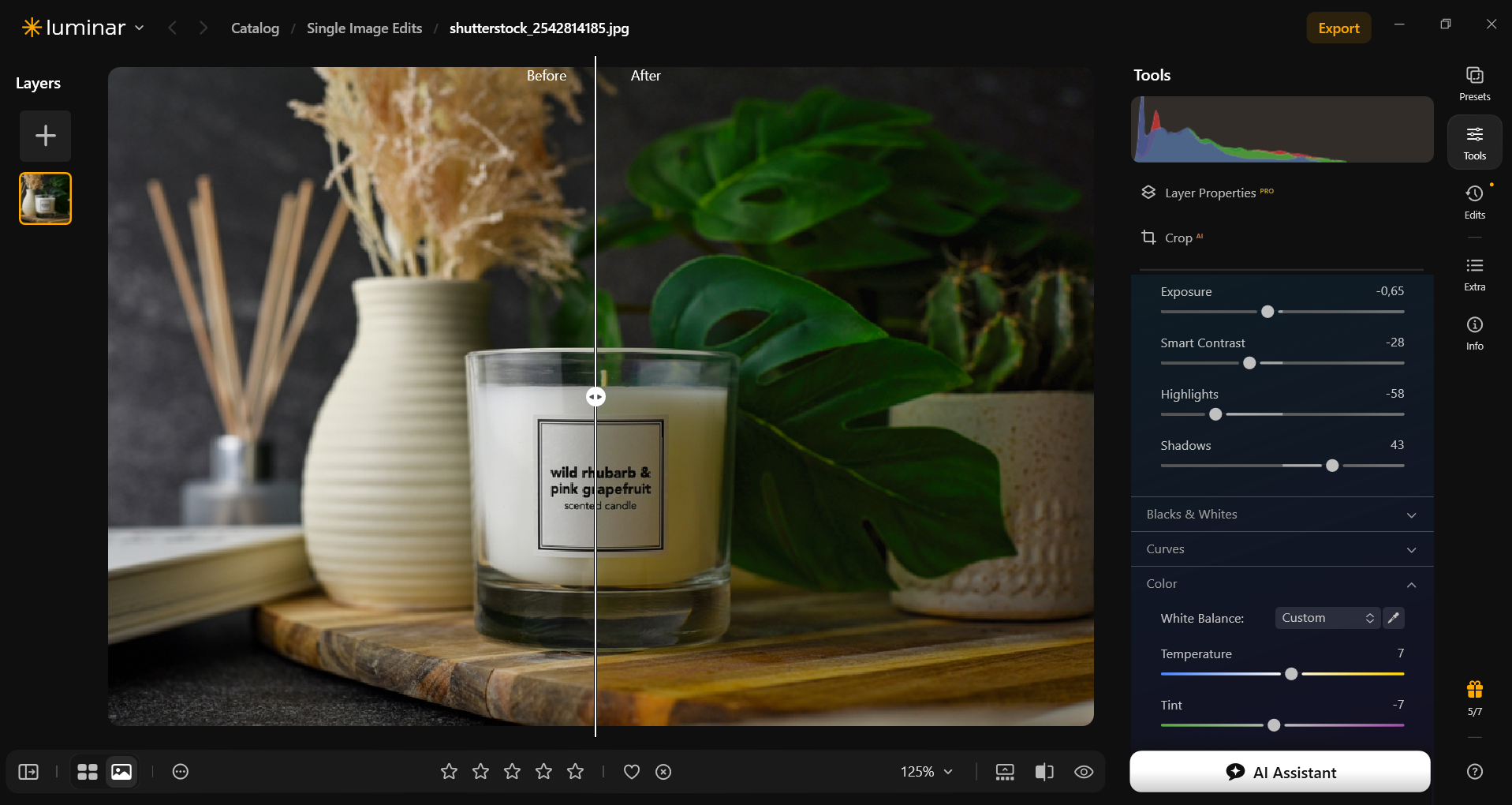Screen dimensions: 1512x805
Task: Add a new layer with plus button
Action: [x=46, y=136]
